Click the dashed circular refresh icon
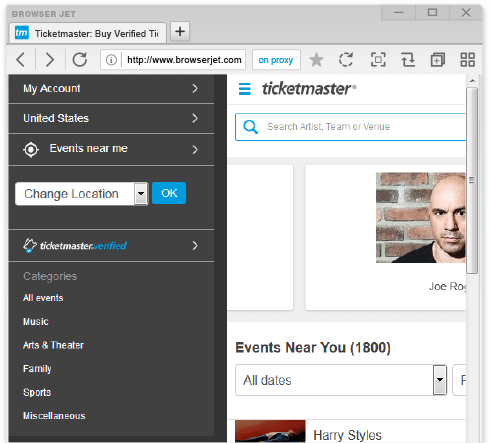Viewport: 490px width, 443px height. point(346,60)
